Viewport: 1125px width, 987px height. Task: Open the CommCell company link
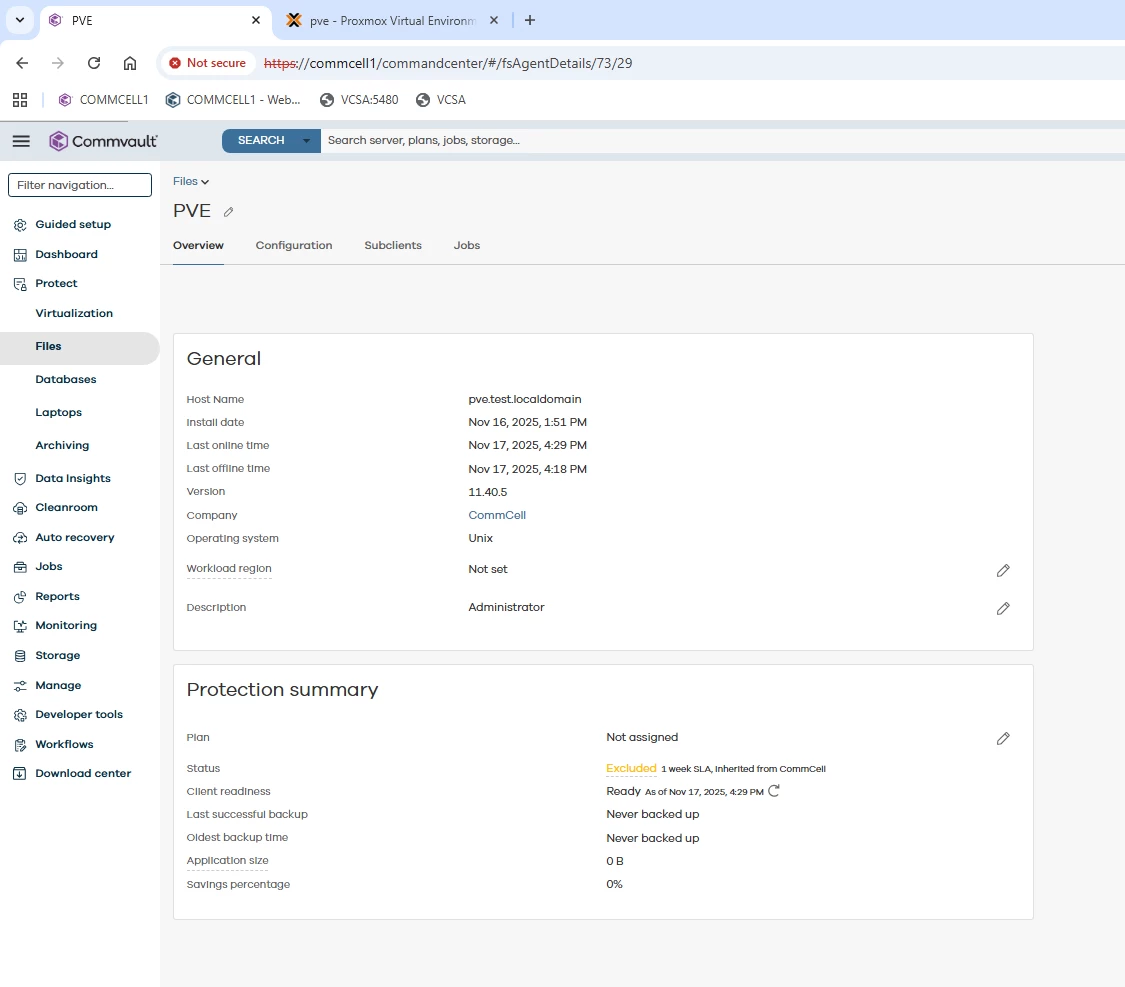(496, 515)
